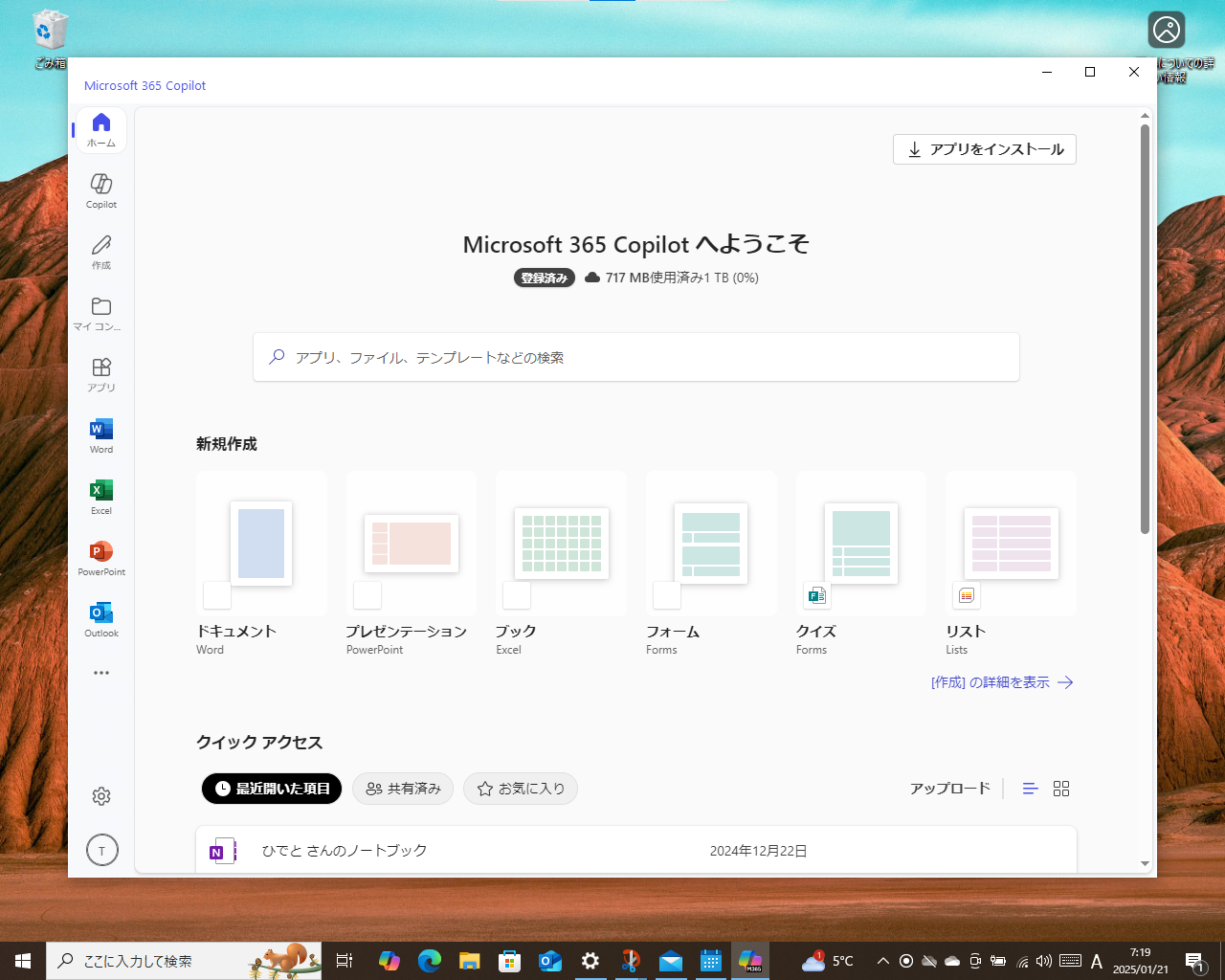
Task: Open Outlook from the sidebar
Action: click(x=100, y=617)
